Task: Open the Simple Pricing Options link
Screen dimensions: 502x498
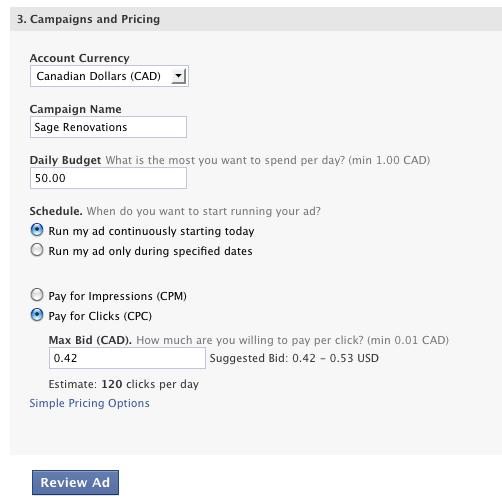Action: [x=89, y=403]
